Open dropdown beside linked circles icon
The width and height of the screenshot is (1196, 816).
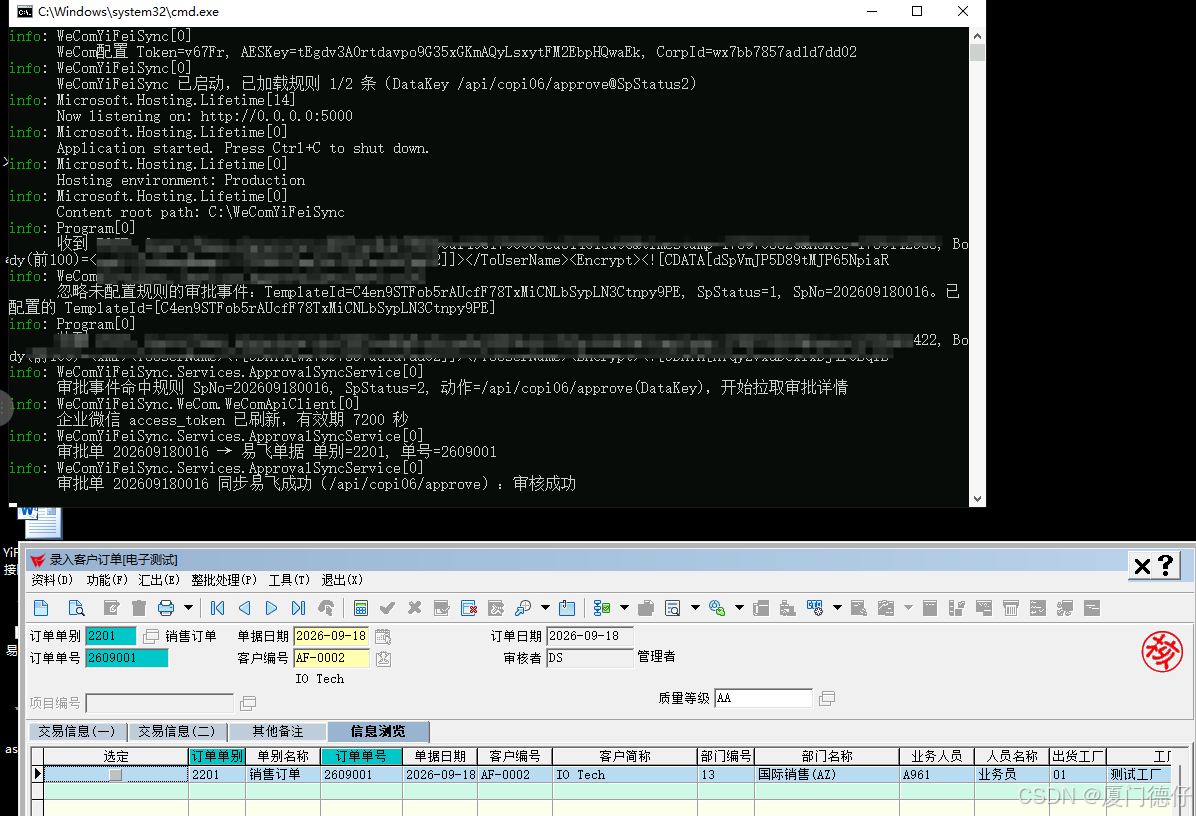pyautogui.click(x=739, y=608)
